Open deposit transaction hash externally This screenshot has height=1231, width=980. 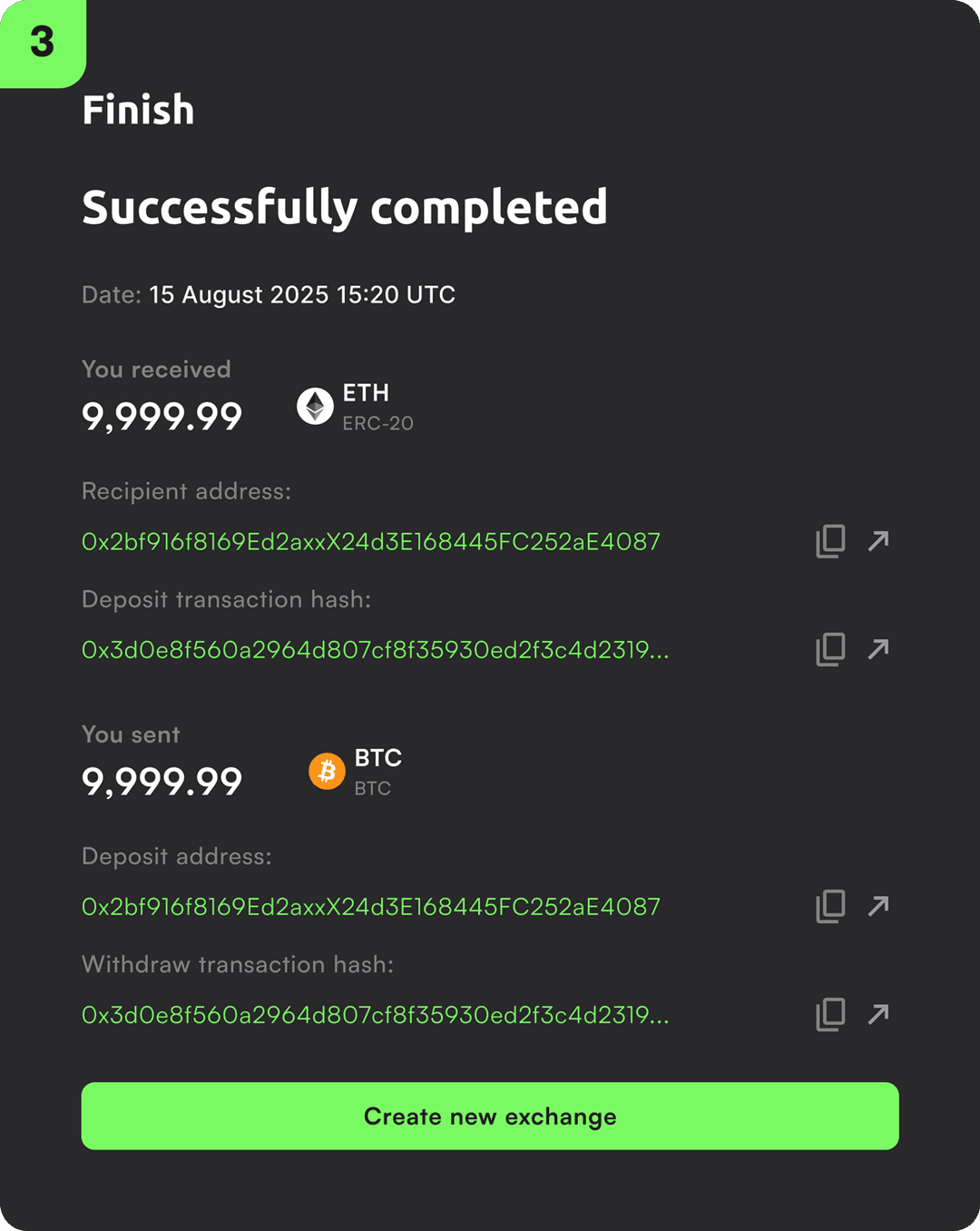pos(878,649)
